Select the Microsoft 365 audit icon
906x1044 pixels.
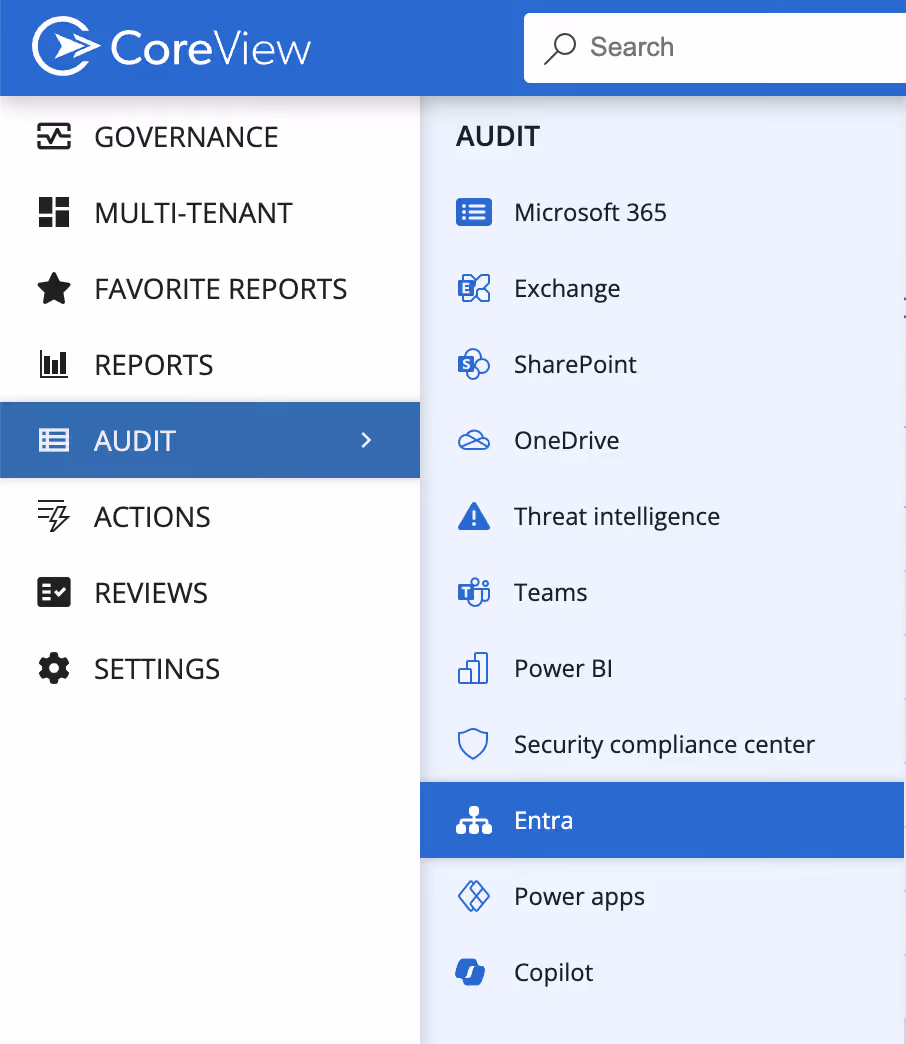tap(473, 212)
